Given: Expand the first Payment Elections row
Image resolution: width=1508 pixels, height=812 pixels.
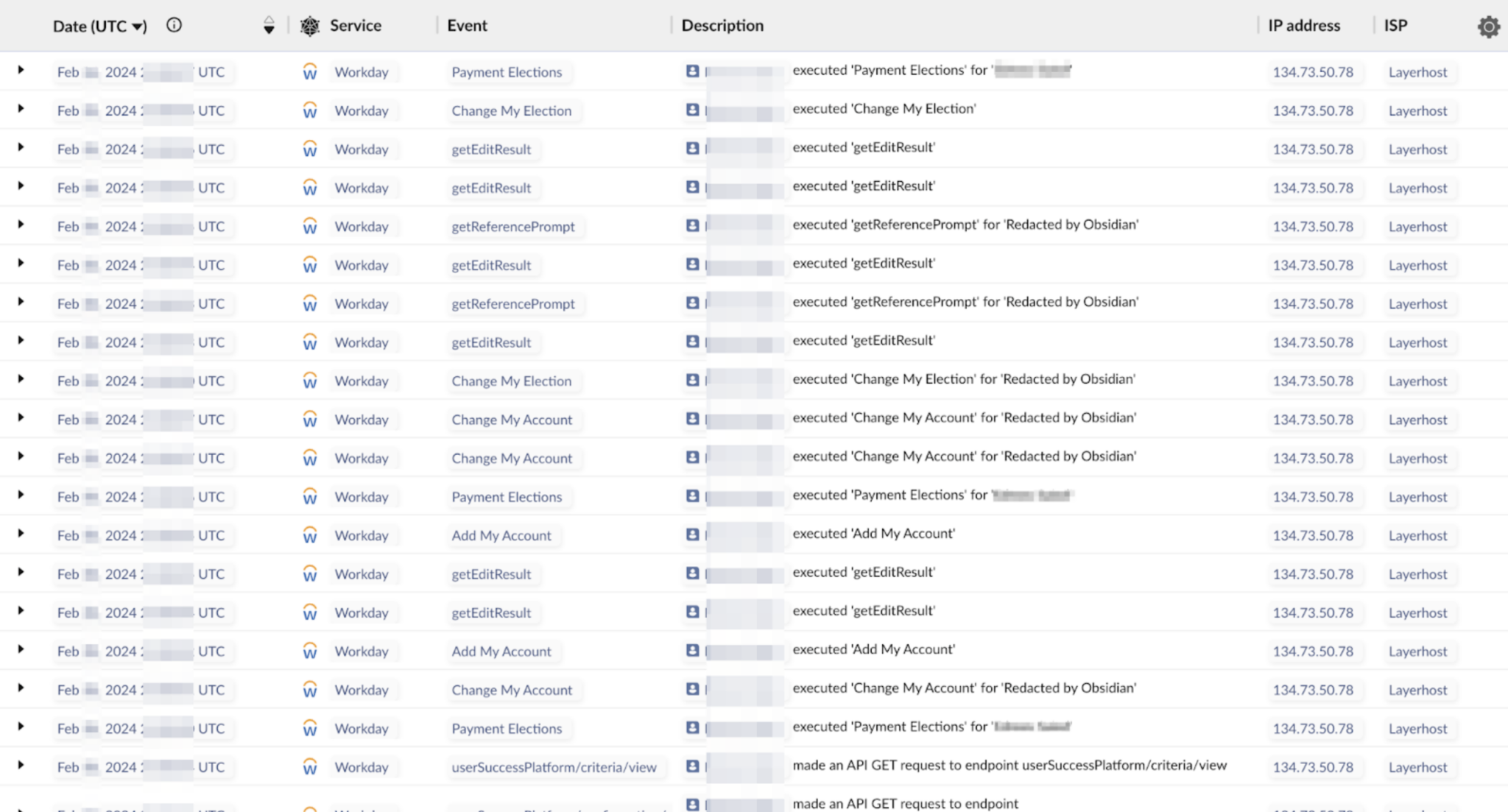Looking at the screenshot, I should pyautogui.click(x=21, y=70).
